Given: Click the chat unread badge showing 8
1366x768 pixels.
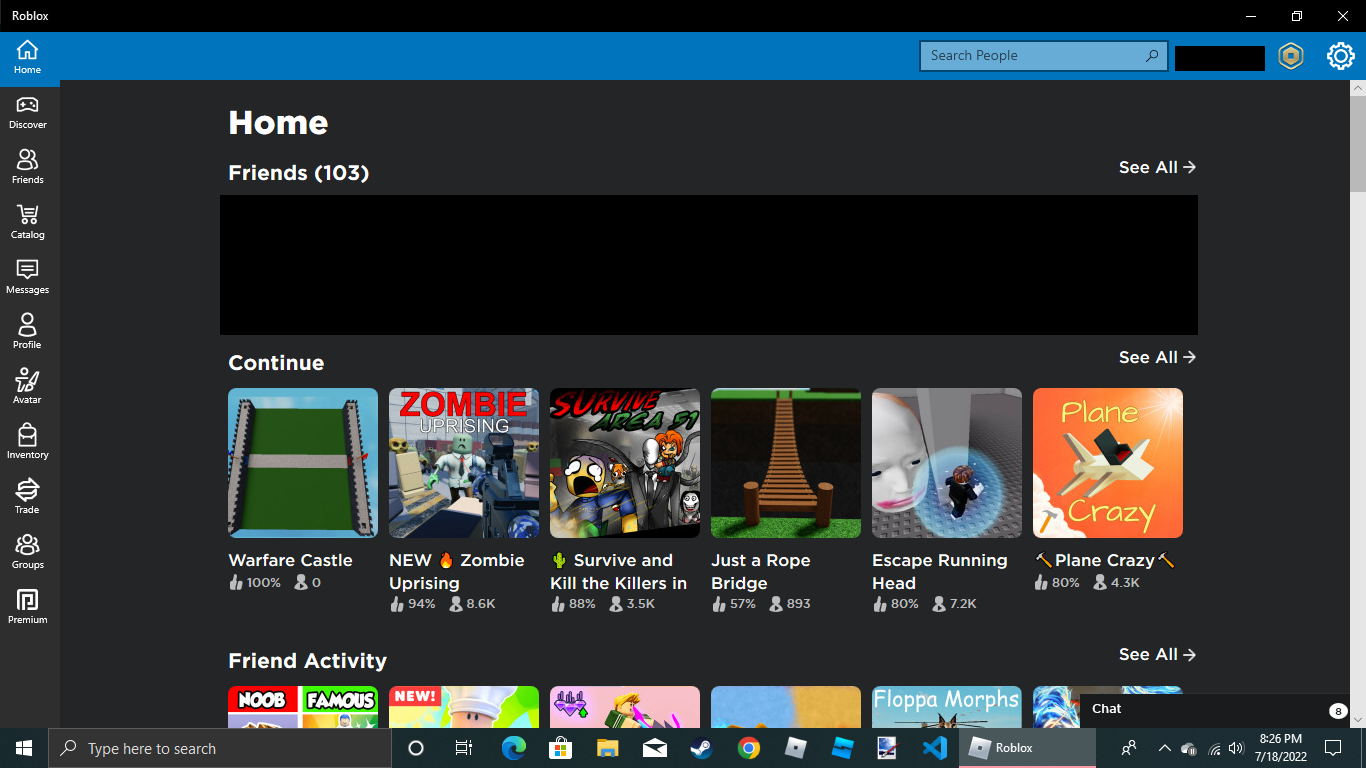Looking at the screenshot, I should tap(1338, 711).
